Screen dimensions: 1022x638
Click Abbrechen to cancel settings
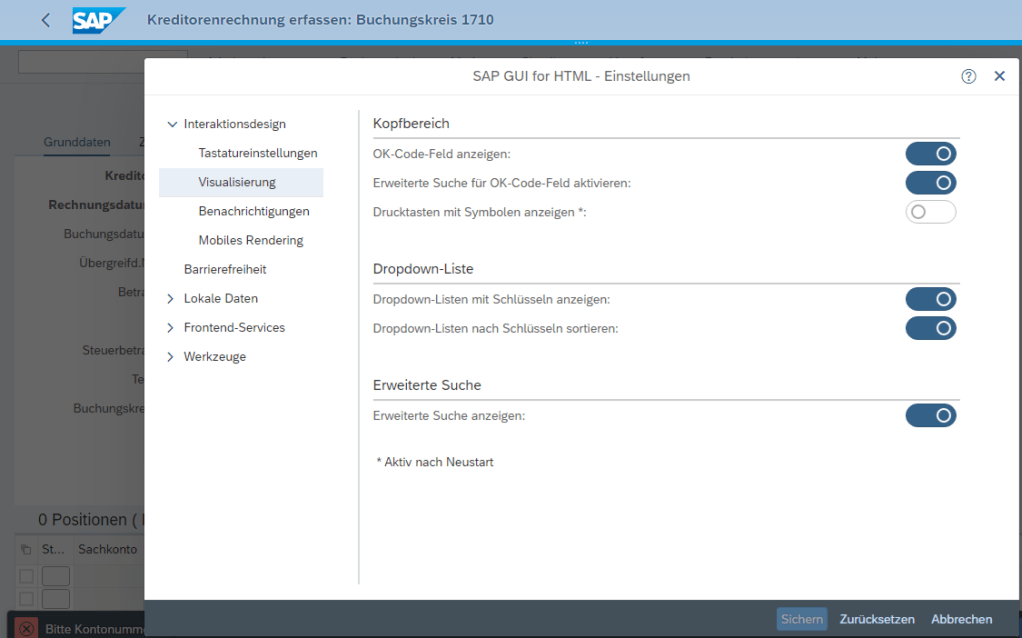pyautogui.click(x=961, y=619)
